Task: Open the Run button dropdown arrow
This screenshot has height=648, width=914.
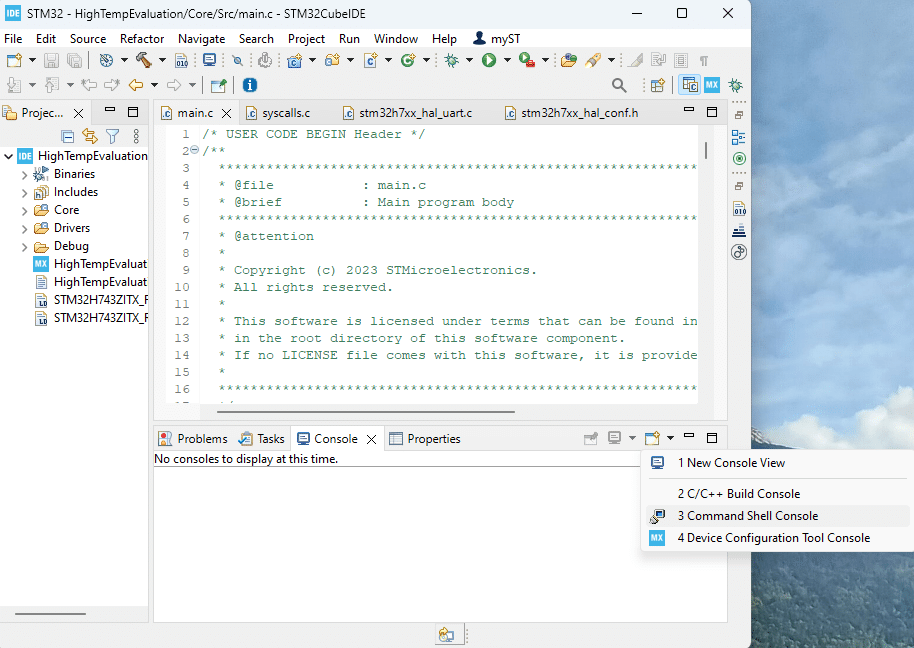Action: pyautogui.click(x=507, y=60)
